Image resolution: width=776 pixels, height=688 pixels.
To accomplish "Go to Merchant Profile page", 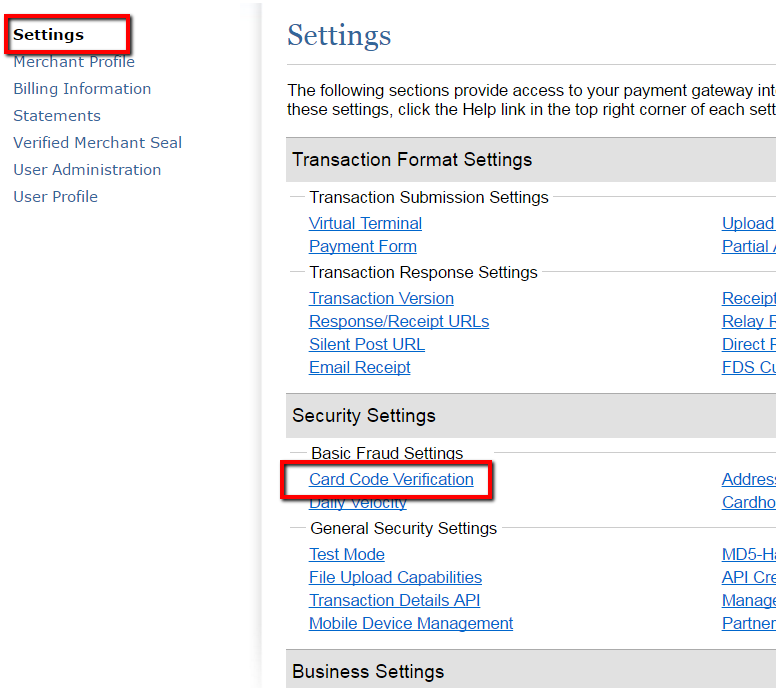I will point(74,62).
